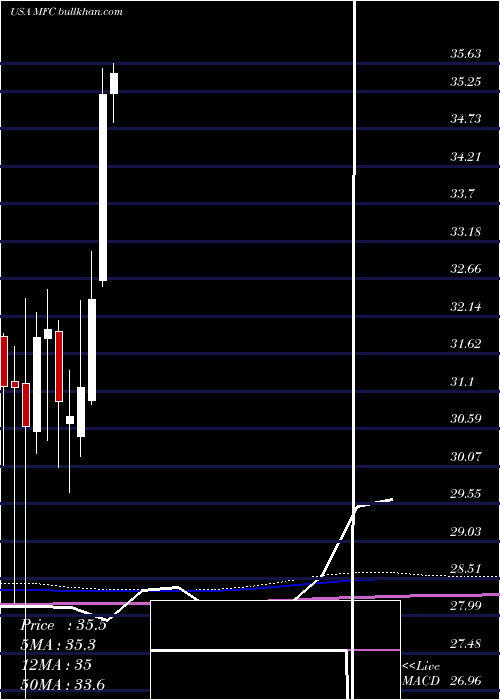
Task: Click the 12MA : 35 readout
Action: coord(56,665)
